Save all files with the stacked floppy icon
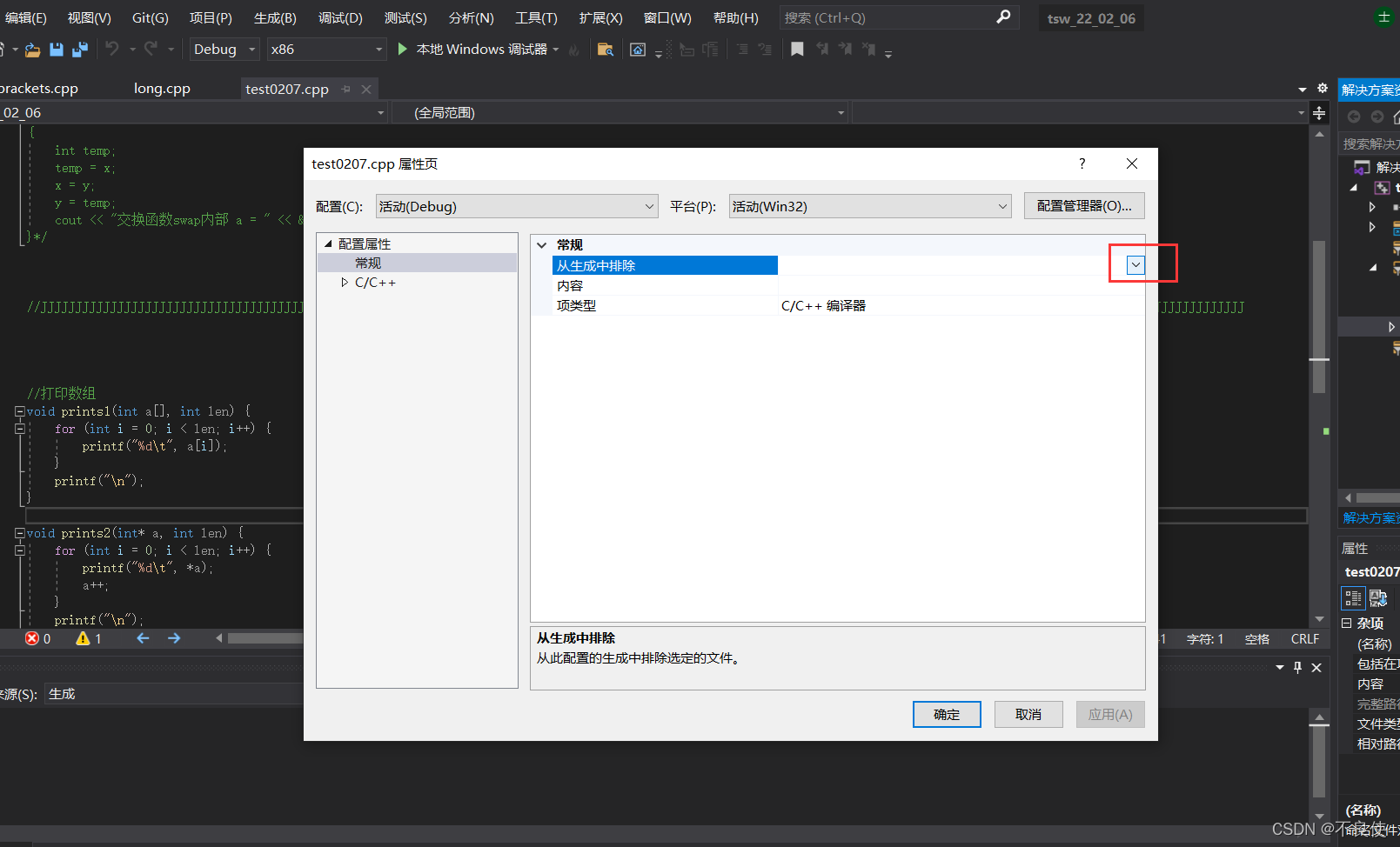The height and width of the screenshot is (847, 1400). coord(80,50)
